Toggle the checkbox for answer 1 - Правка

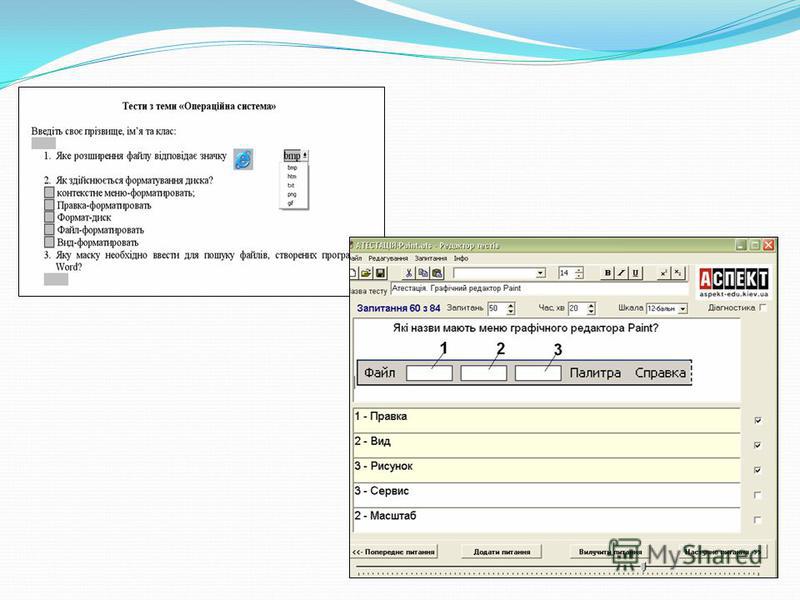click(x=758, y=420)
